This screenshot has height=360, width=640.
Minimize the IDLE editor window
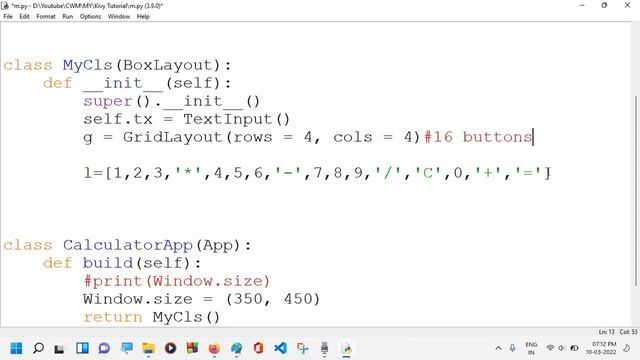pyautogui.click(x=582, y=5)
